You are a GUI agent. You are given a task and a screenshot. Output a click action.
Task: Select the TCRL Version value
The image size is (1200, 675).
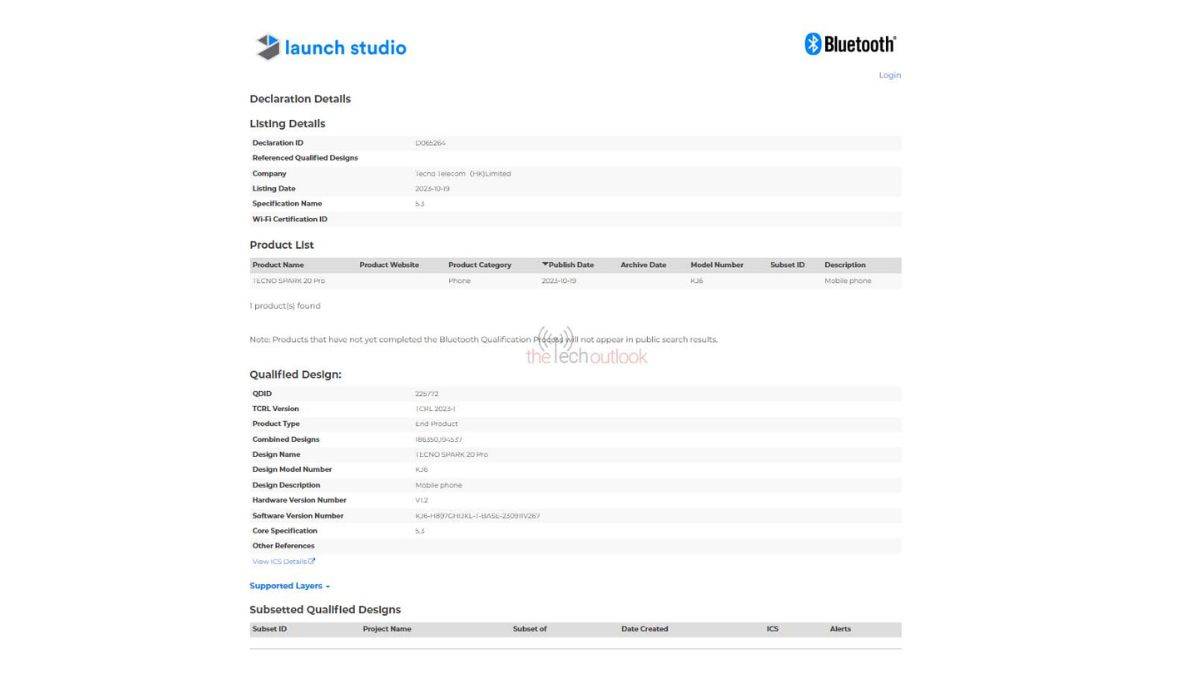click(435, 409)
